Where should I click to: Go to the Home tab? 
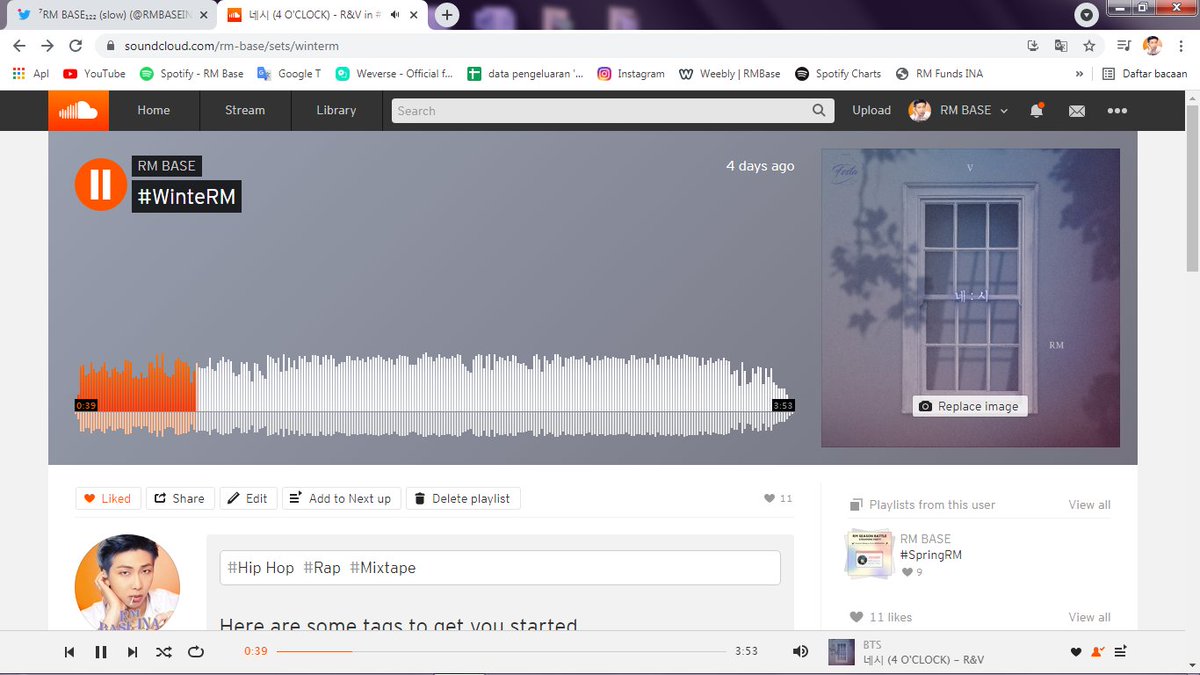(x=153, y=110)
